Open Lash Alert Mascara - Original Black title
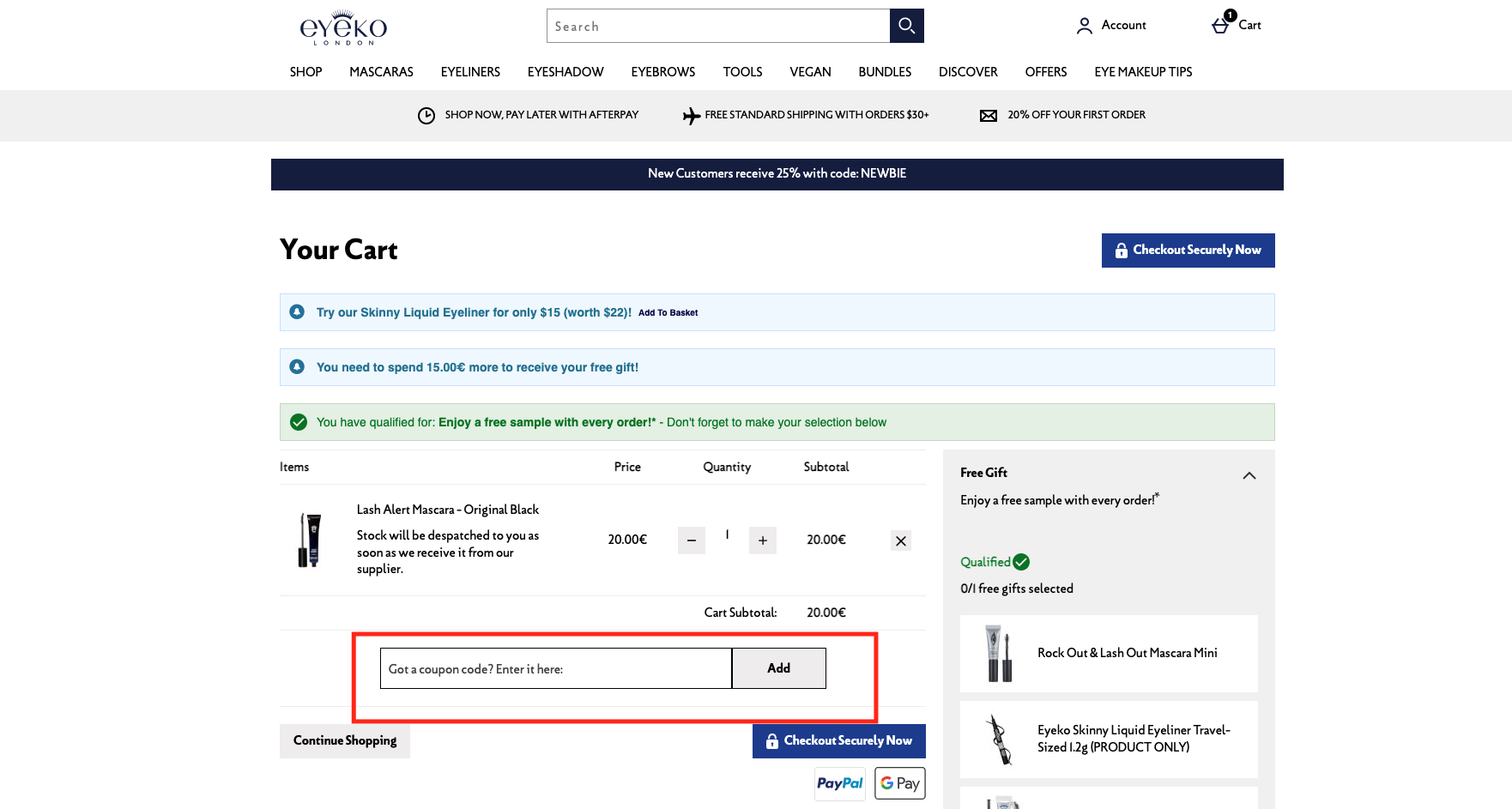1512x809 pixels. pyautogui.click(x=448, y=510)
